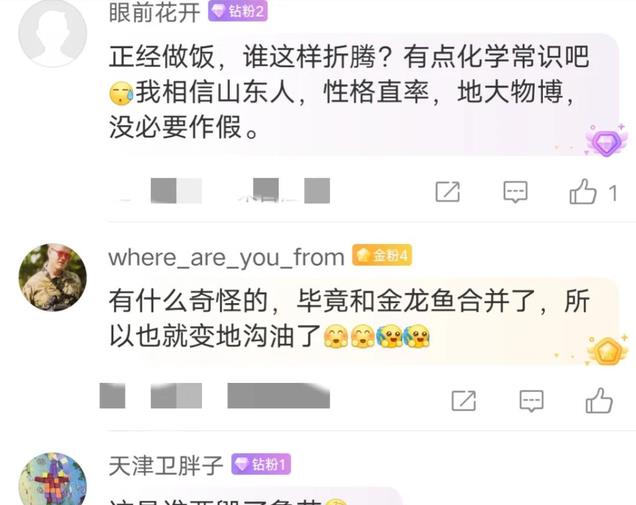Select the comment text about 山东人

coord(349,92)
